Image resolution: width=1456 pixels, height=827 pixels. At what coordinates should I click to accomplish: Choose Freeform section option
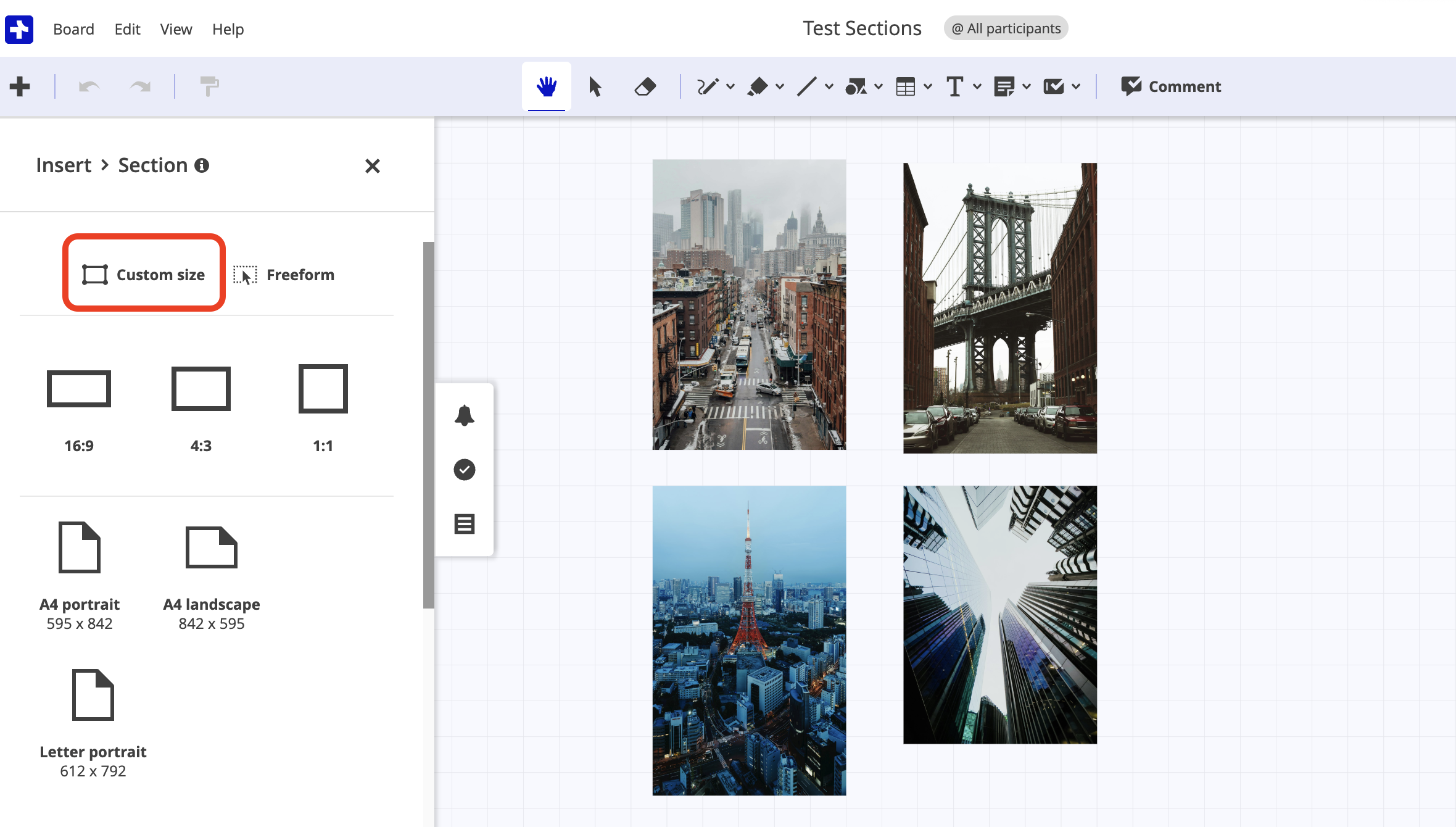click(x=284, y=275)
